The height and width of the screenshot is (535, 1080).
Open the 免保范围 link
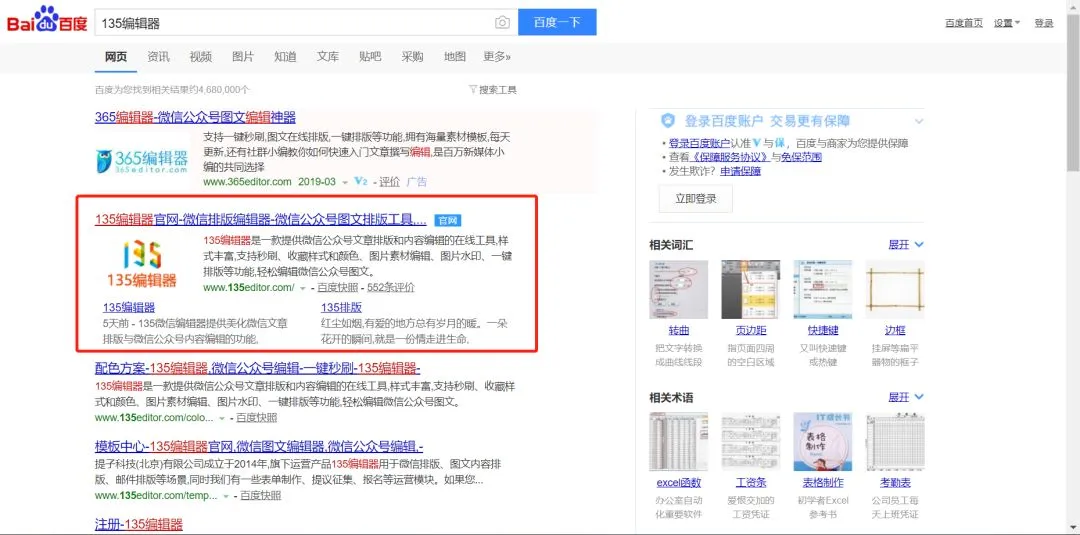click(801, 157)
